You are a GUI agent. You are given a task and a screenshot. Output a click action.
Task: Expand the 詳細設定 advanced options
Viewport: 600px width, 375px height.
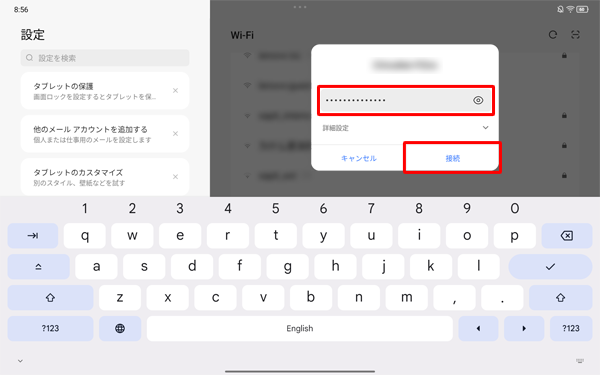click(406, 128)
